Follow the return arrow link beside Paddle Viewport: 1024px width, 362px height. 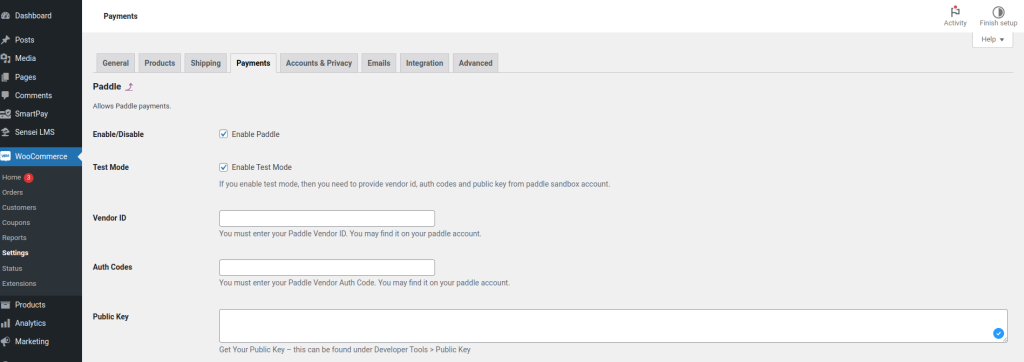tap(129, 87)
